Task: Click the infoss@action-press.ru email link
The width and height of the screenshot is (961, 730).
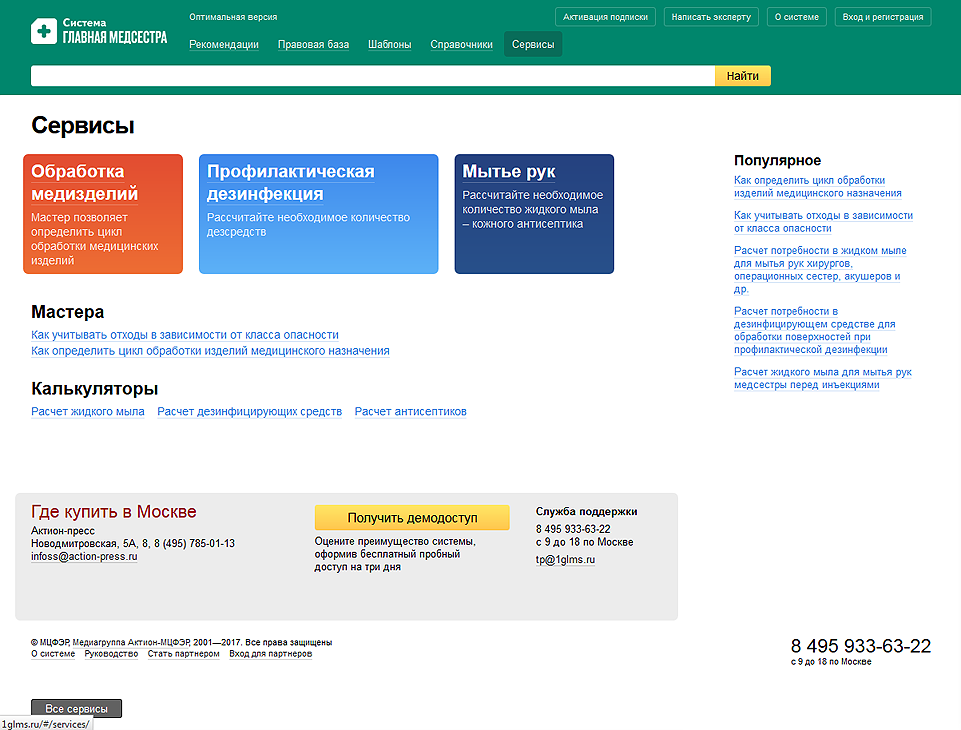Action: point(84,557)
